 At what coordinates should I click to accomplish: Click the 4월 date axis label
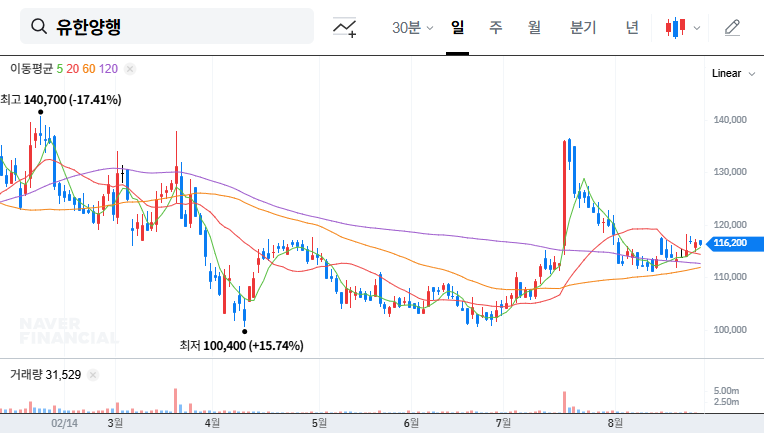pyautogui.click(x=212, y=423)
